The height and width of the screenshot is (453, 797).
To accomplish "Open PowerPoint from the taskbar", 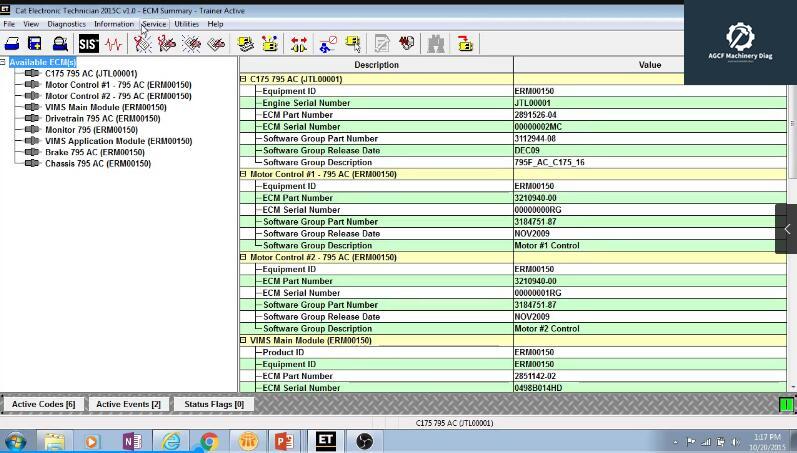I will coord(285,441).
